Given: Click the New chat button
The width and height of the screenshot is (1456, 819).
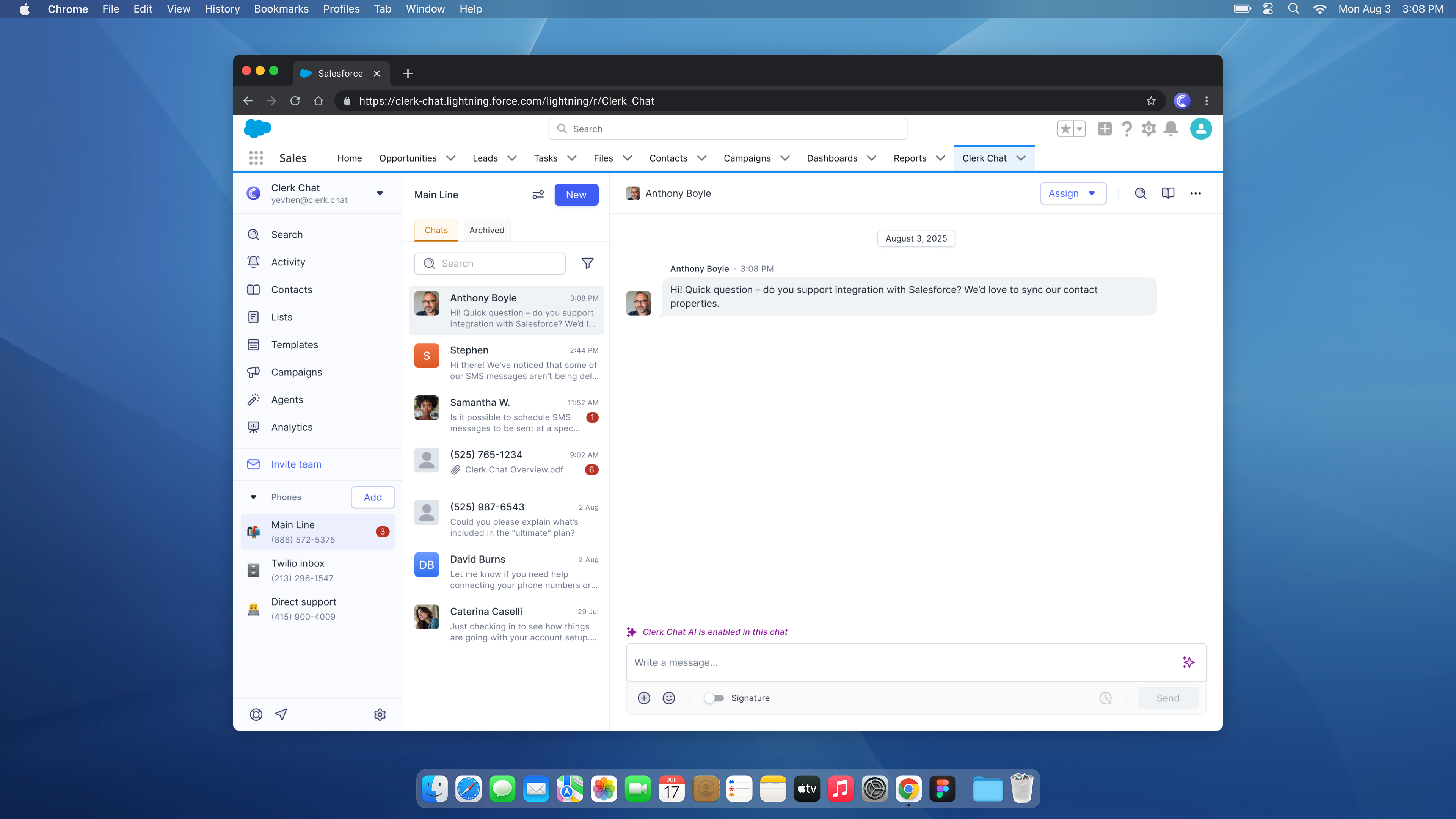Looking at the screenshot, I should 576,195.
